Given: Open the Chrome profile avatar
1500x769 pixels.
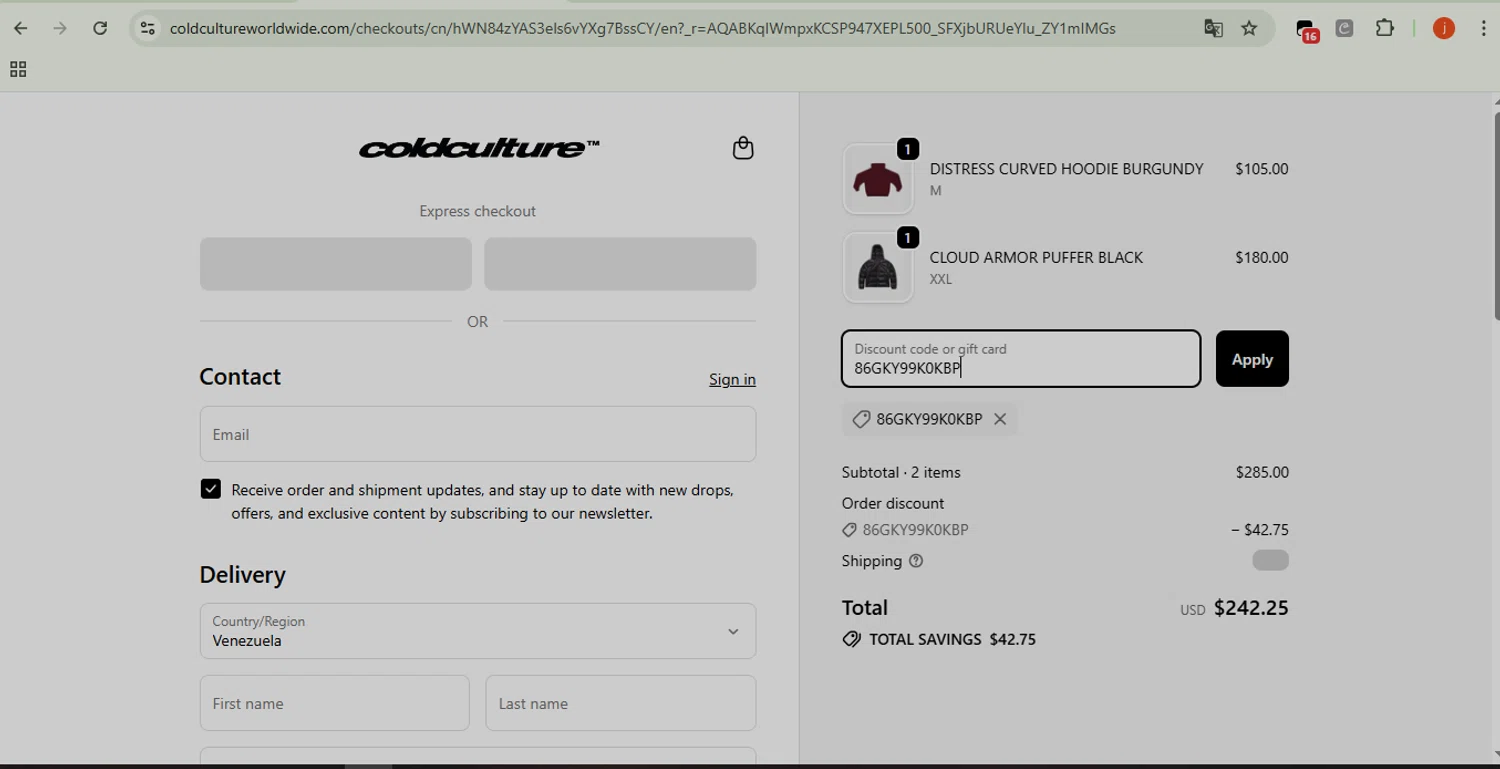Looking at the screenshot, I should (x=1444, y=28).
